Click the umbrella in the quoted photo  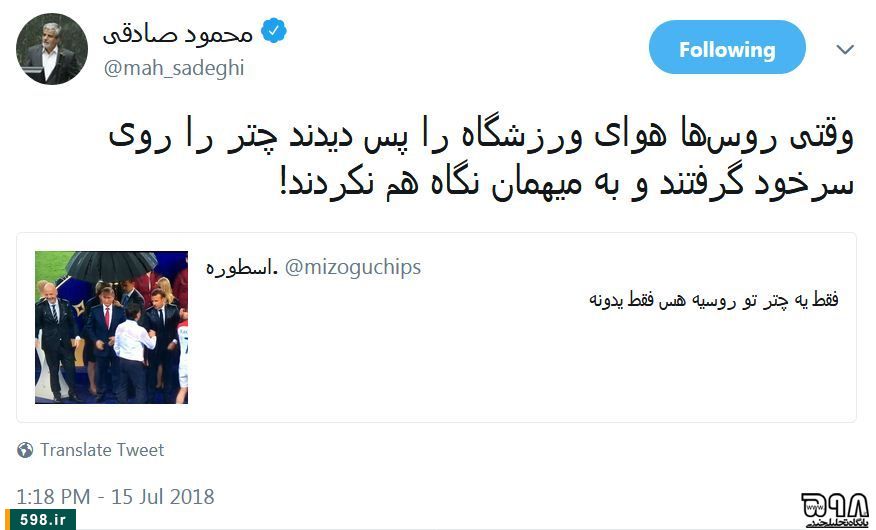[112, 266]
